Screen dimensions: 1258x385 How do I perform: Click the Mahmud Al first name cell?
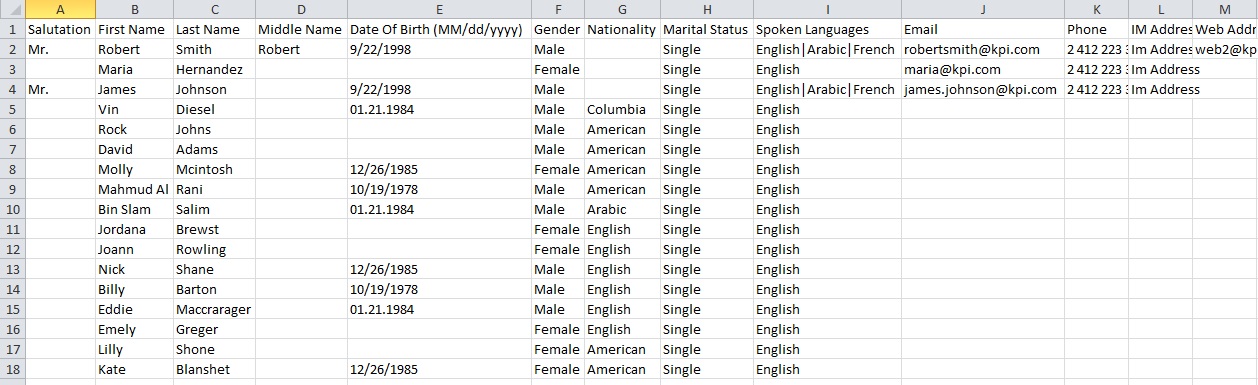pos(134,189)
